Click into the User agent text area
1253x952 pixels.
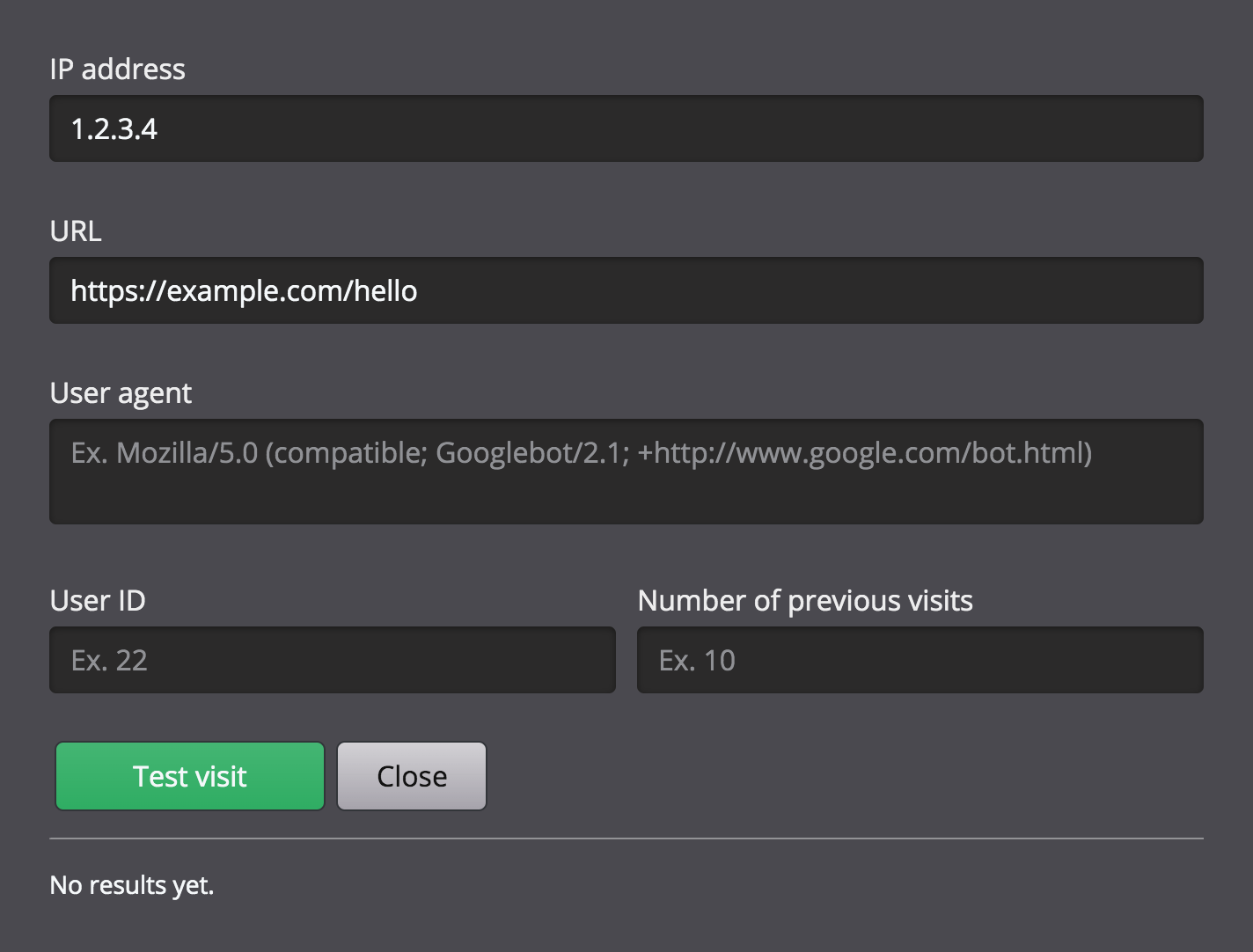626,472
